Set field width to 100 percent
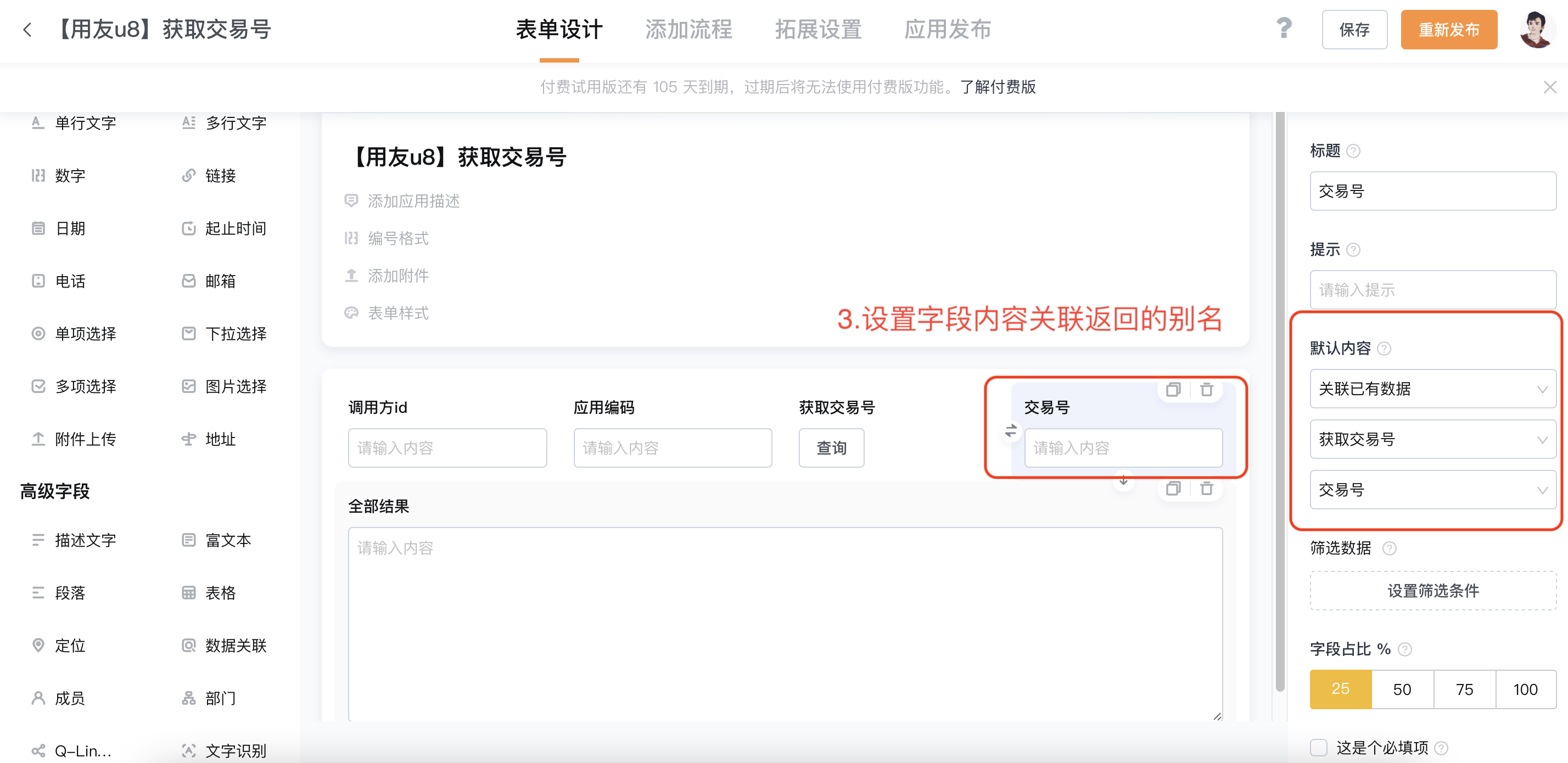Viewport: 1568px width, 763px height. [x=1525, y=689]
